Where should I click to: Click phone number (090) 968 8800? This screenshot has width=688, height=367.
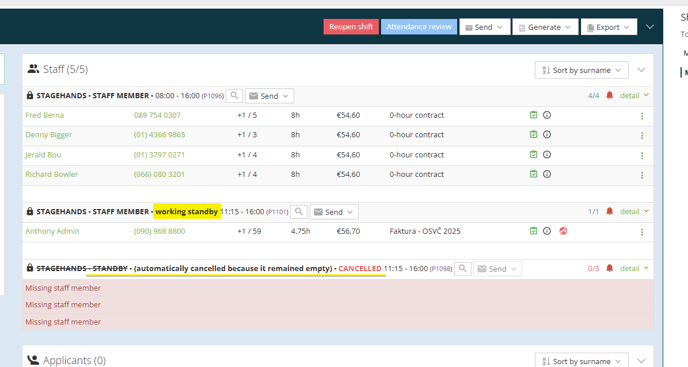(x=159, y=231)
